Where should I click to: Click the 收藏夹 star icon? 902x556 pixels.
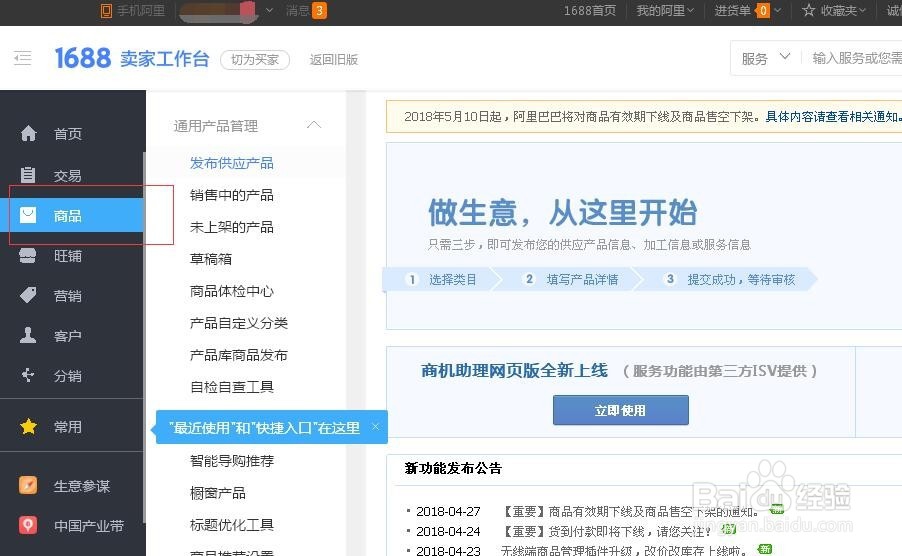808,10
